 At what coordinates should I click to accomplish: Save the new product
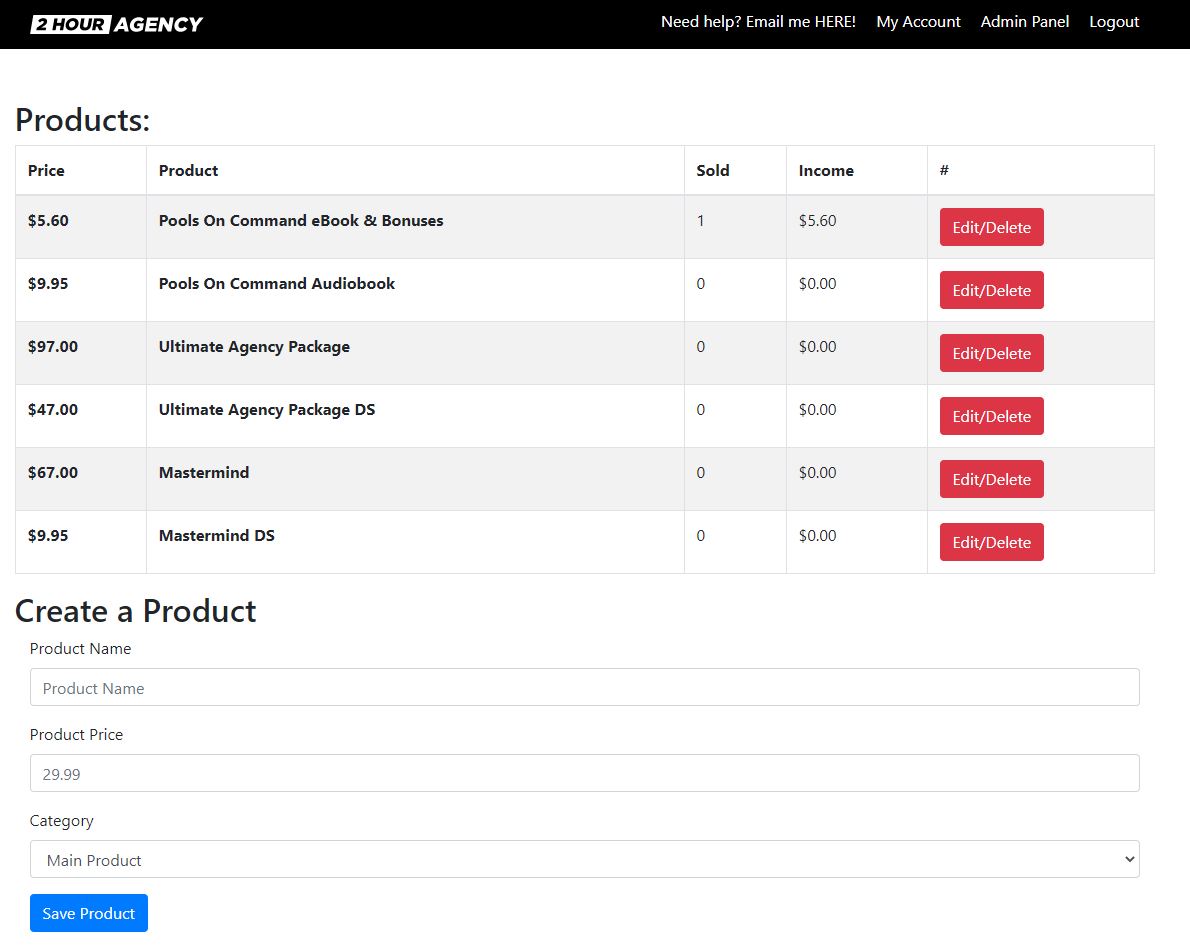(89, 913)
